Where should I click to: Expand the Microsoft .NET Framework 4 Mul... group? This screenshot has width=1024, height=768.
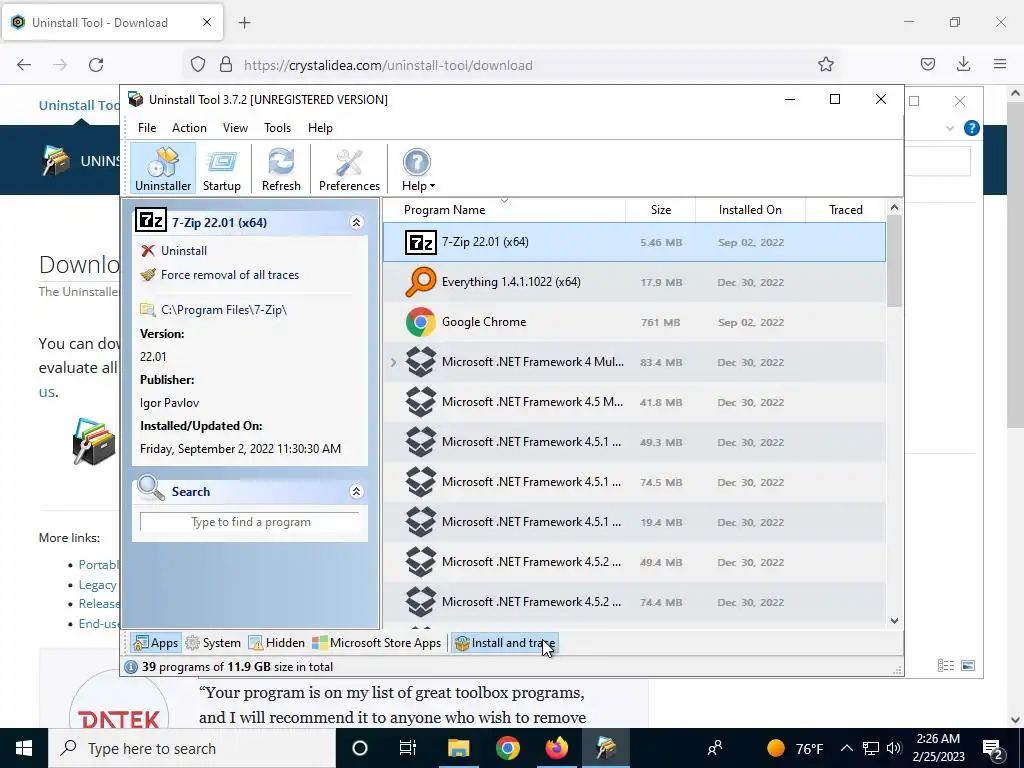[393, 362]
